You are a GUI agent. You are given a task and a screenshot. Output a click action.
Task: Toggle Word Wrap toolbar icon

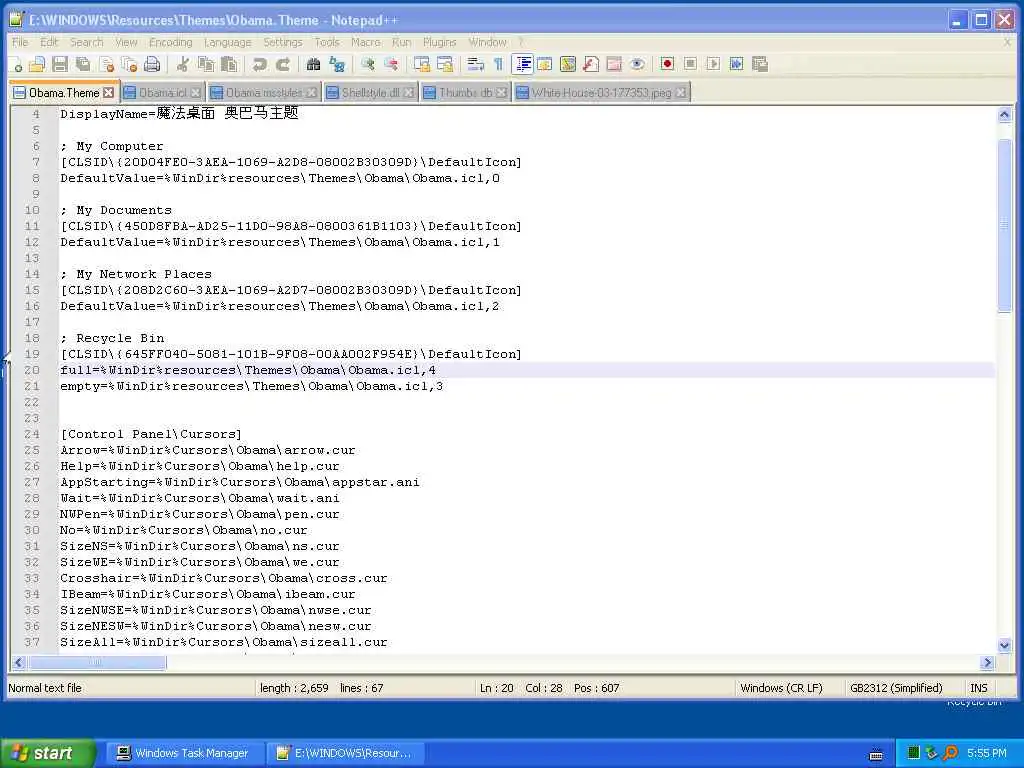click(x=475, y=64)
